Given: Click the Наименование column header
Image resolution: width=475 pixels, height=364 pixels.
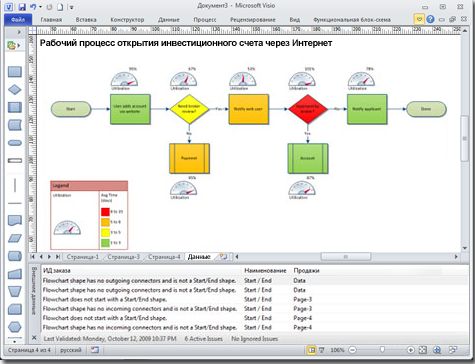Looking at the screenshot, I should [x=265, y=271].
